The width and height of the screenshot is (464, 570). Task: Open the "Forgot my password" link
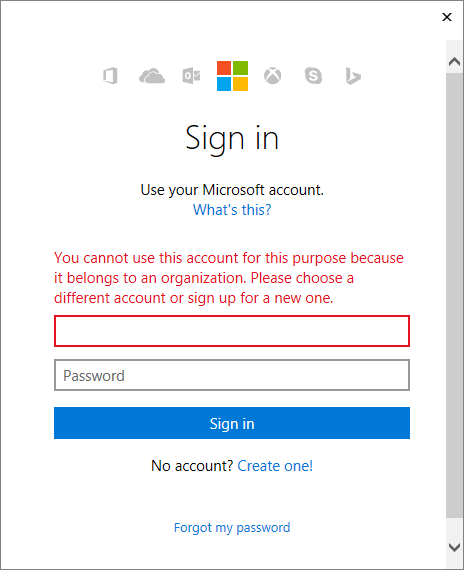pos(232,528)
